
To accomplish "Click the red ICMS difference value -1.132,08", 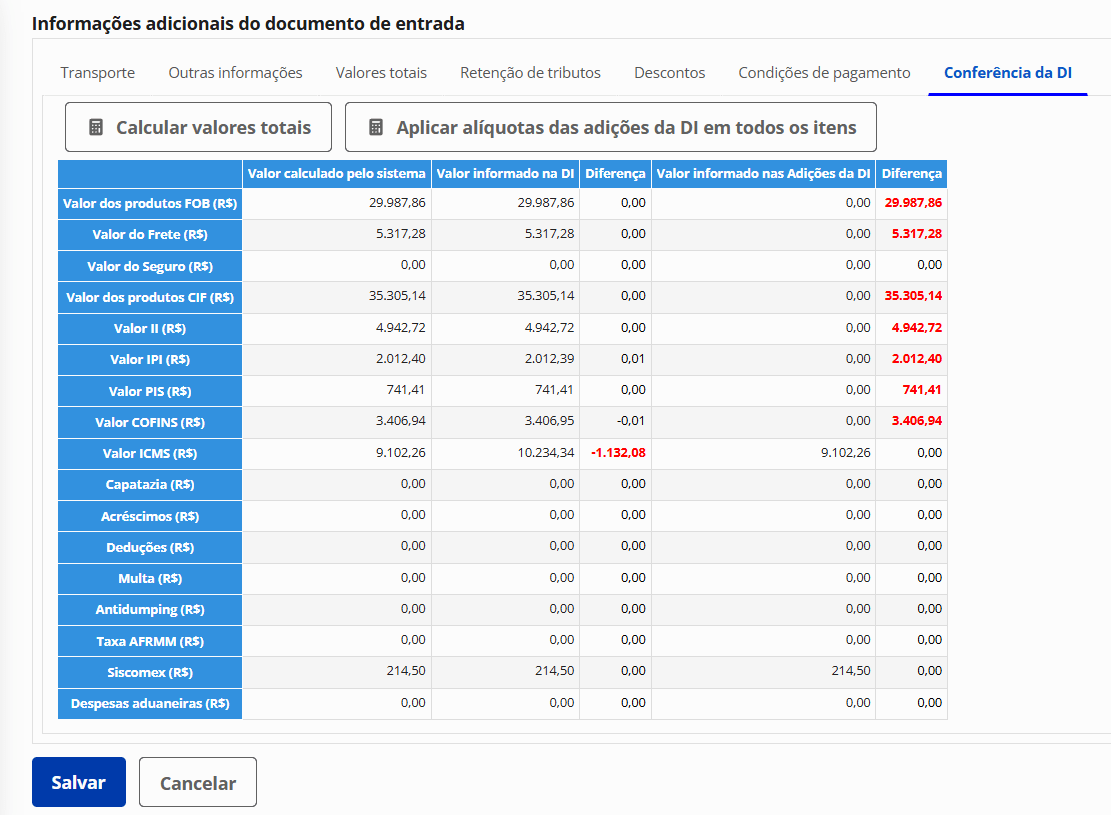I will [617, 453].
